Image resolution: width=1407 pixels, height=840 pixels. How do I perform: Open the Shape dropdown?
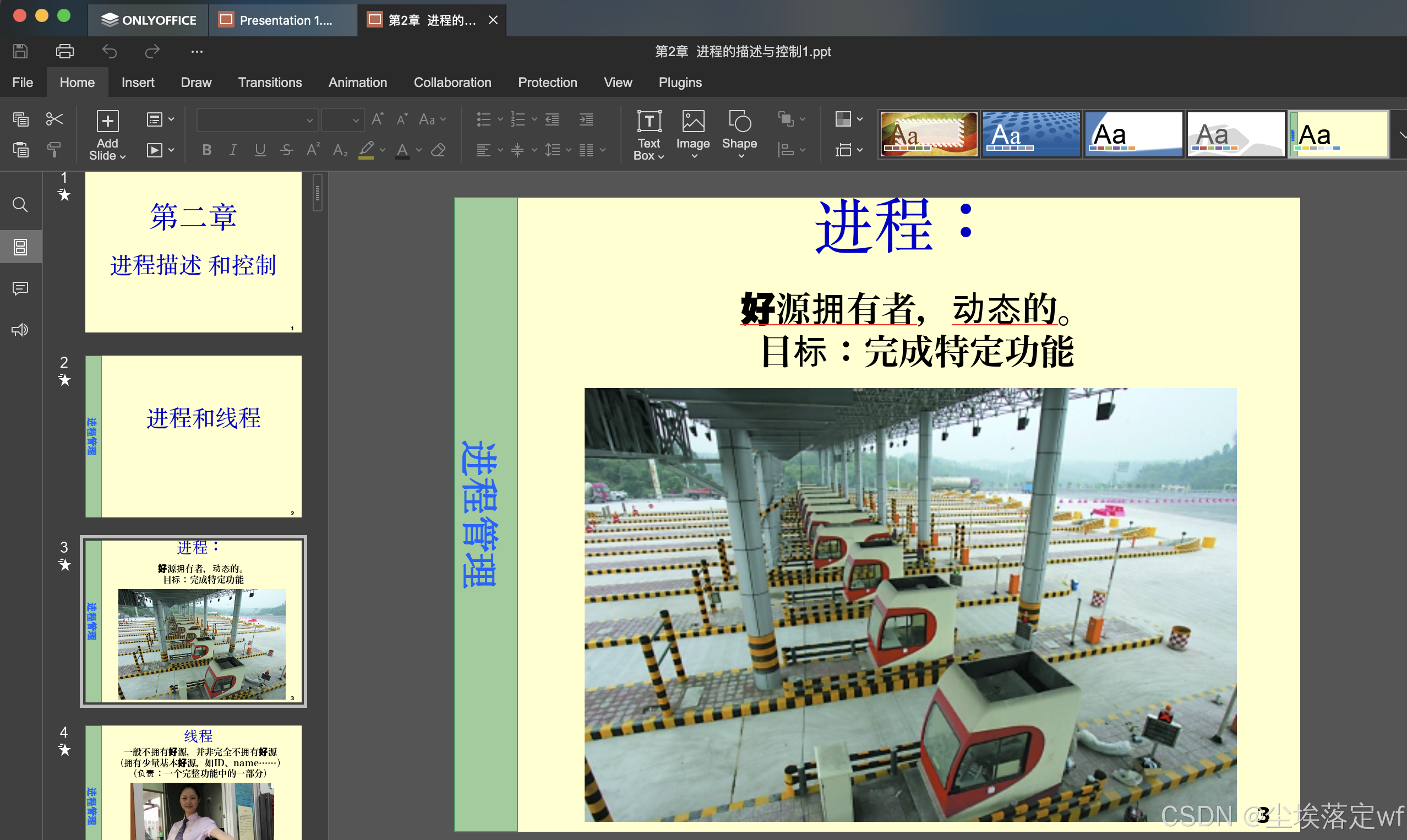pos(739,135)
